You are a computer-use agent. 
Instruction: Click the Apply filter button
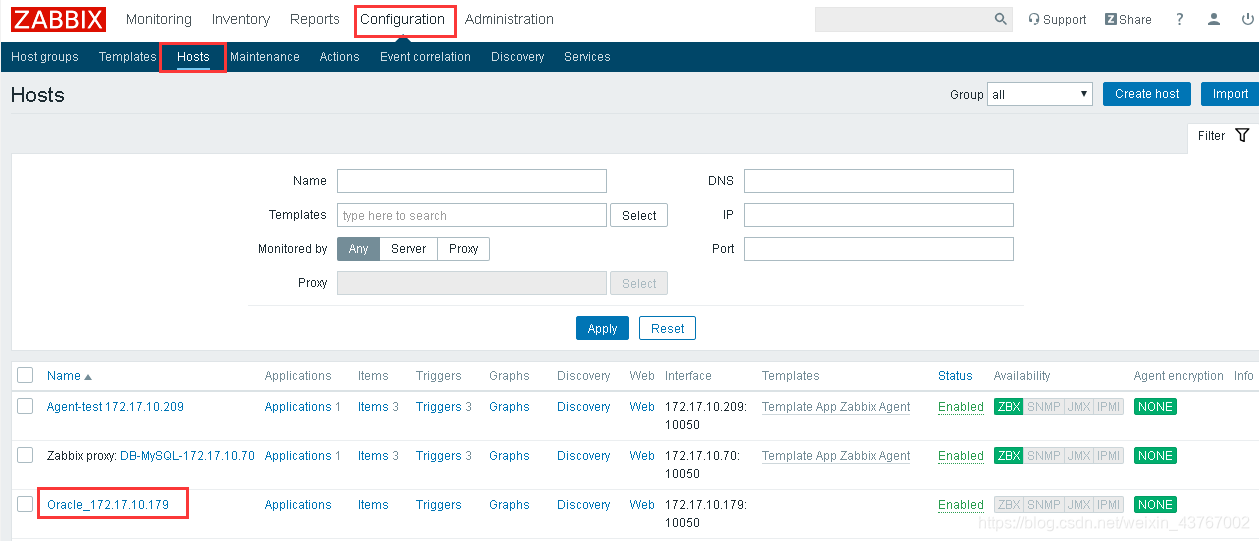[602, 328]
